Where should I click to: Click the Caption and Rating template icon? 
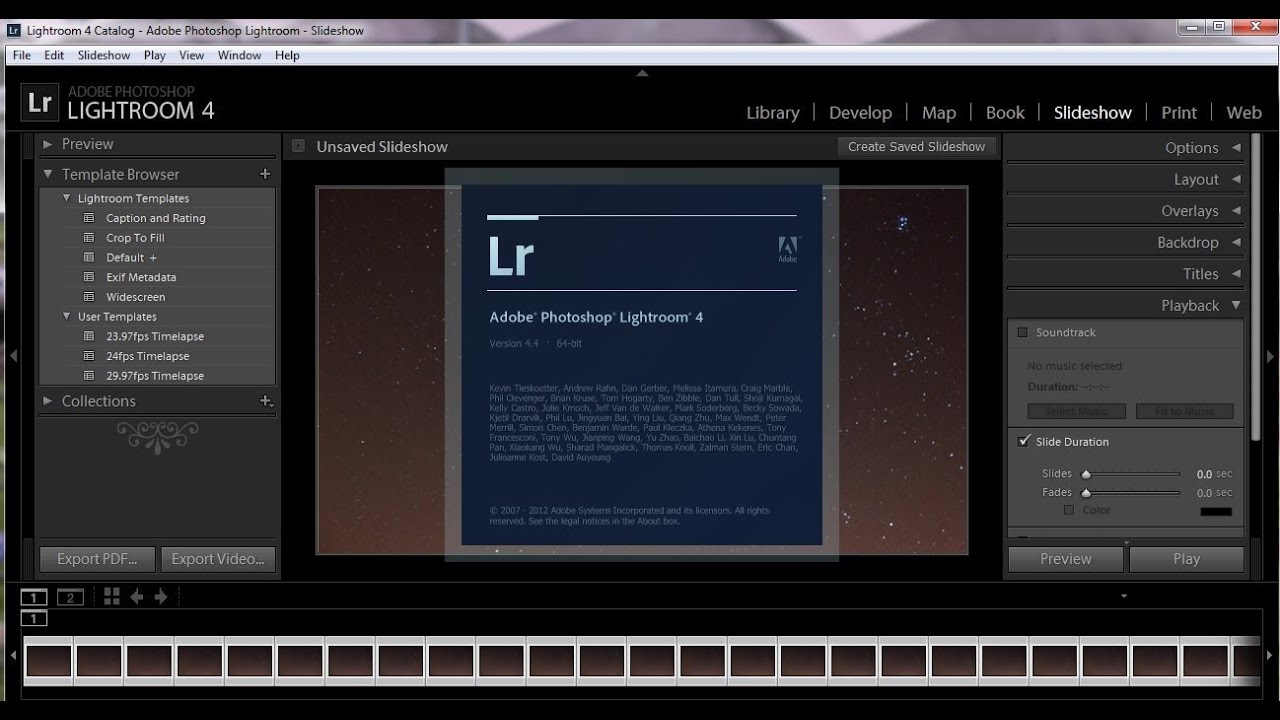(89, 218)
